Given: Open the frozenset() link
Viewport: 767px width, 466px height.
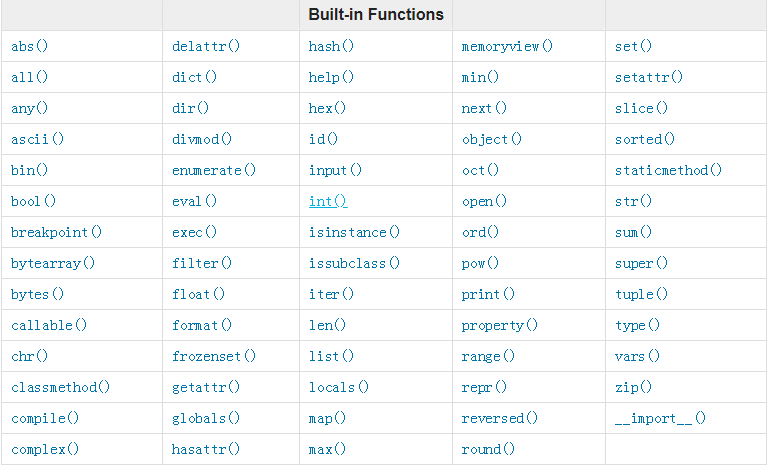Looking at the screenshot, I should pos(214,356).
